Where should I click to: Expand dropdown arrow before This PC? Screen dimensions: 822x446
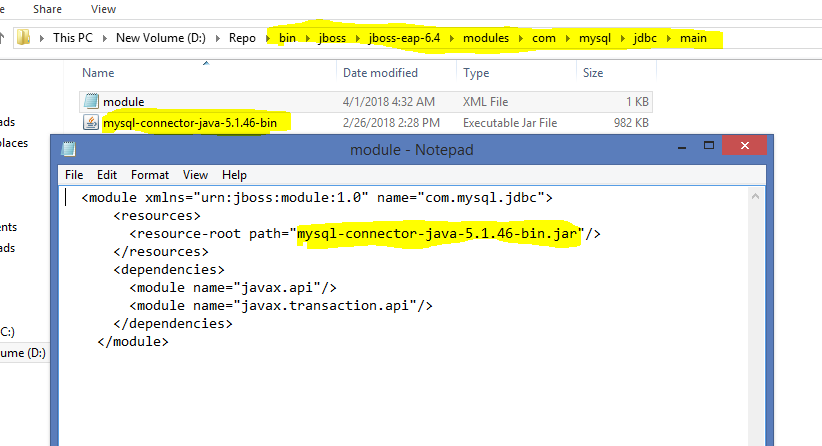[x=41, y=38]
